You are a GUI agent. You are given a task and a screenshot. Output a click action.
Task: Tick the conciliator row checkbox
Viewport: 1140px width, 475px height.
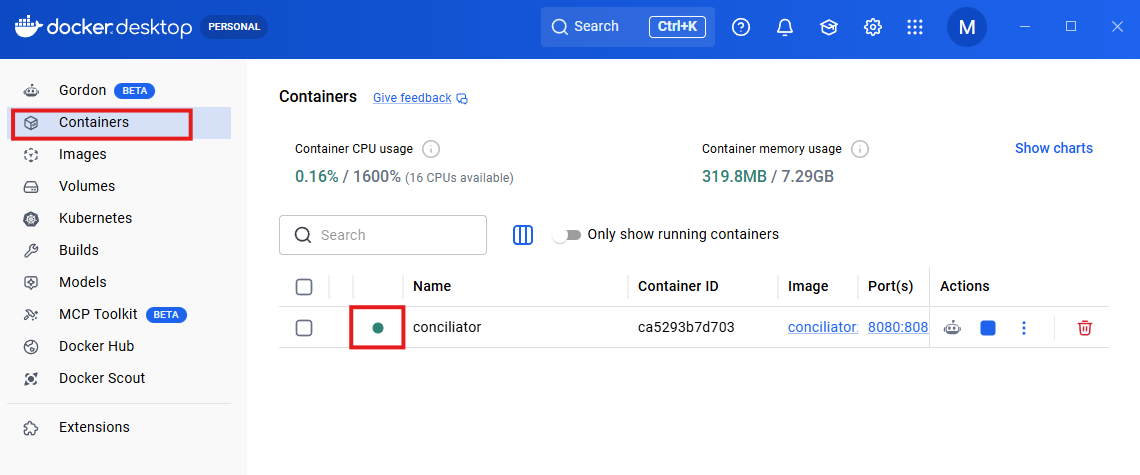[304, 327]
